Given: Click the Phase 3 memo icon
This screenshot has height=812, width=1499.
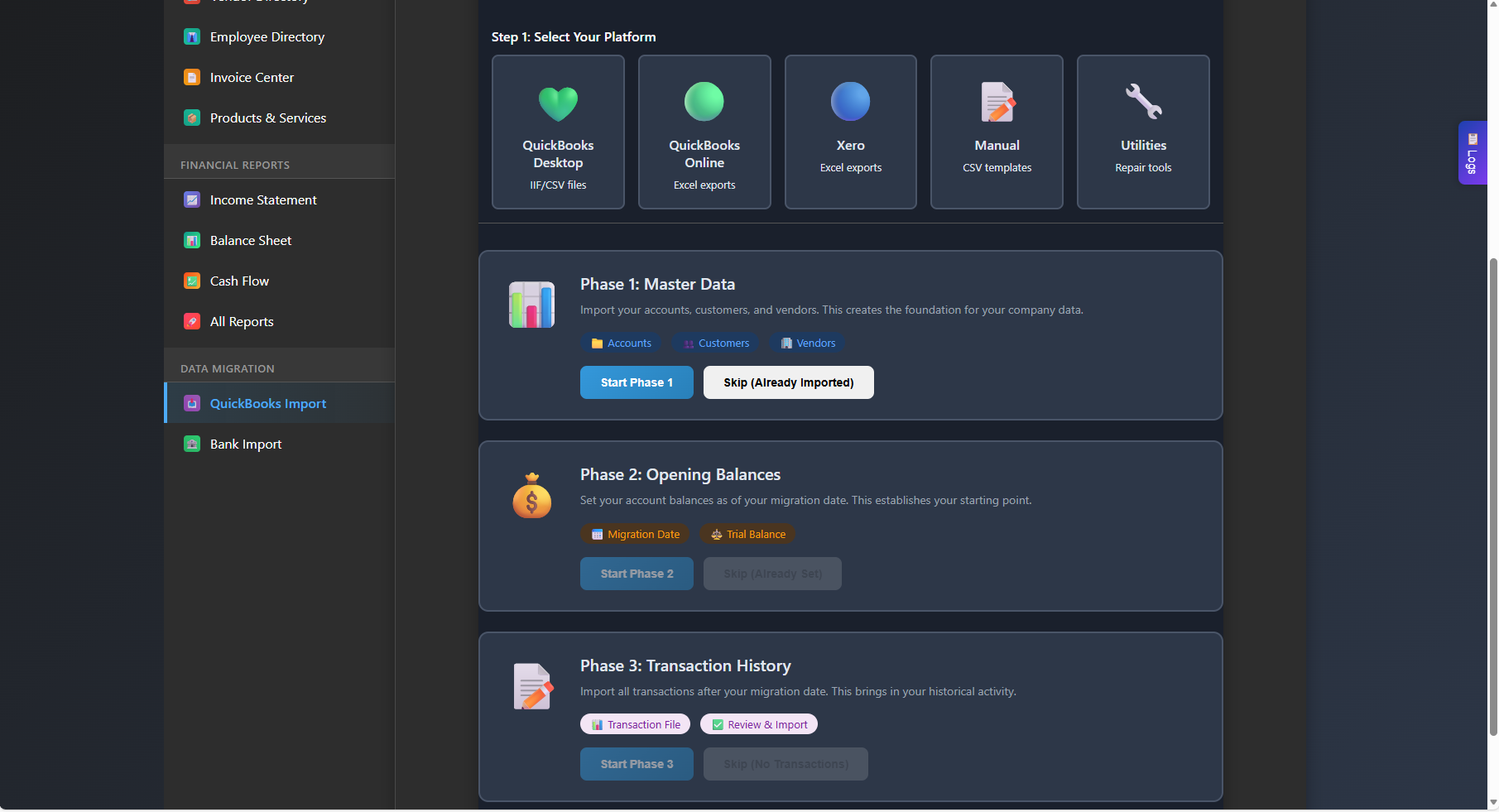Looking at the screenshot, I should [x=533, y=686].
